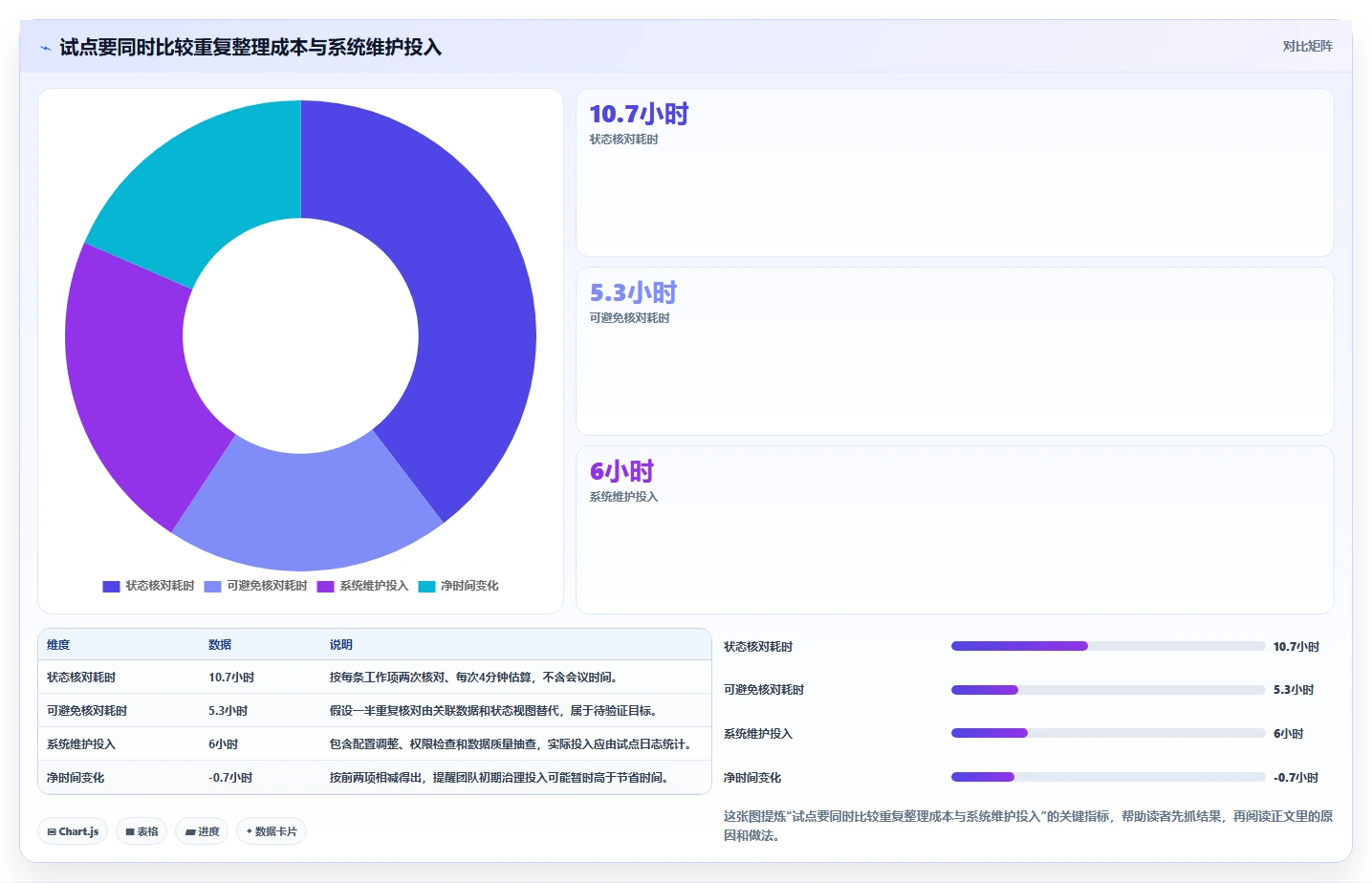Click the summary paragraph below progress bars
The height and width of the screenshot is (883, 1372).
(1028, 826)
